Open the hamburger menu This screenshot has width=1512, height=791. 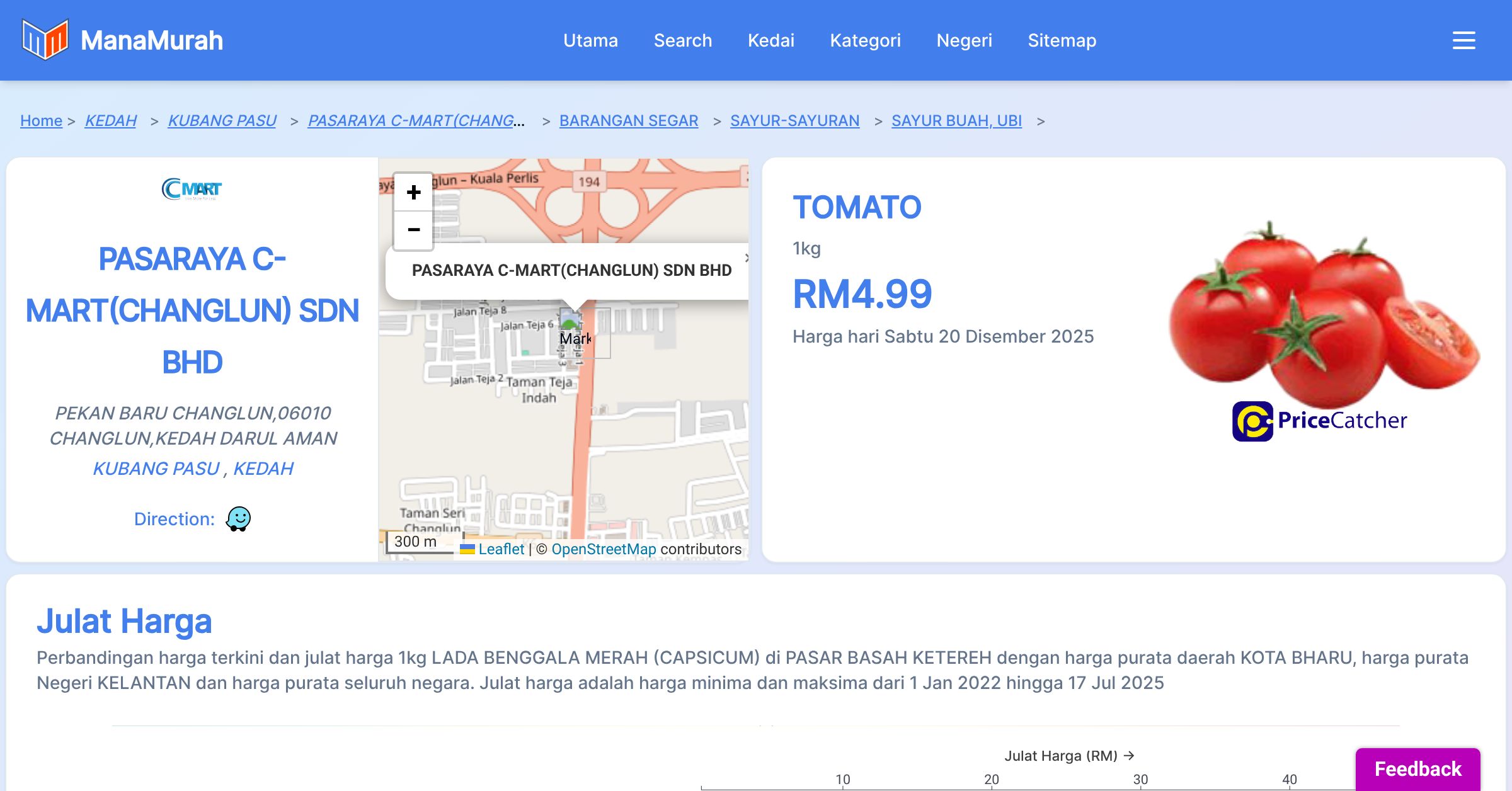click(x=1463, y=40)
